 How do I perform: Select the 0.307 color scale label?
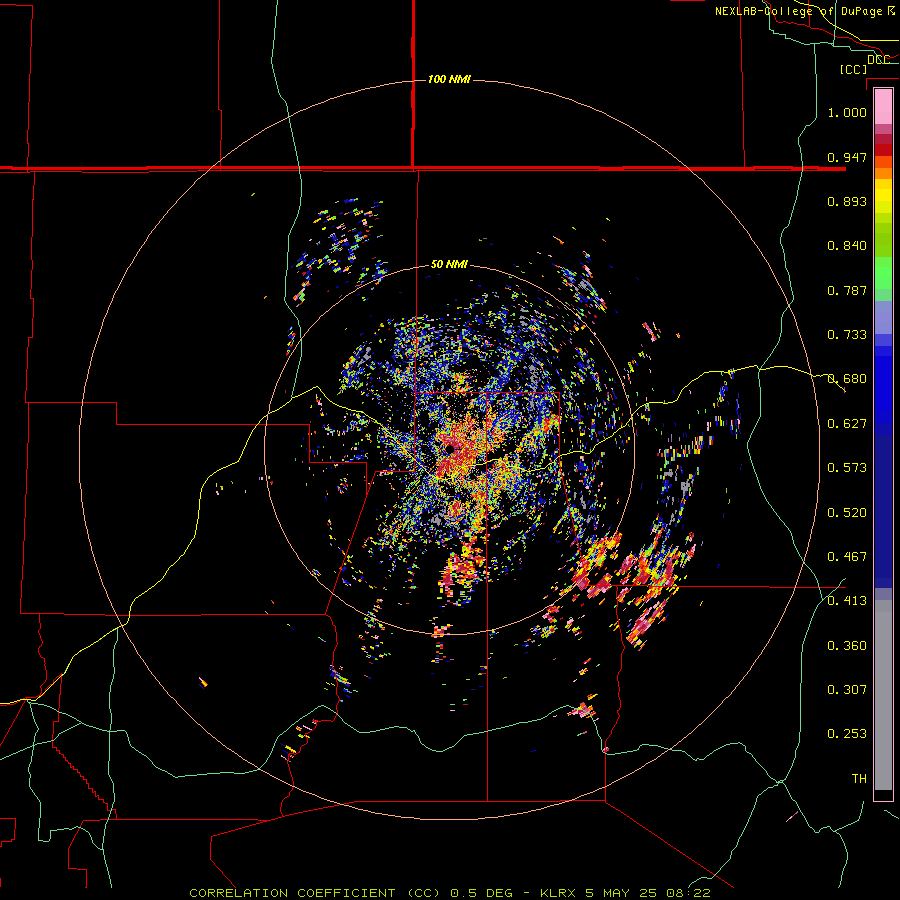[x=847, y=690]
